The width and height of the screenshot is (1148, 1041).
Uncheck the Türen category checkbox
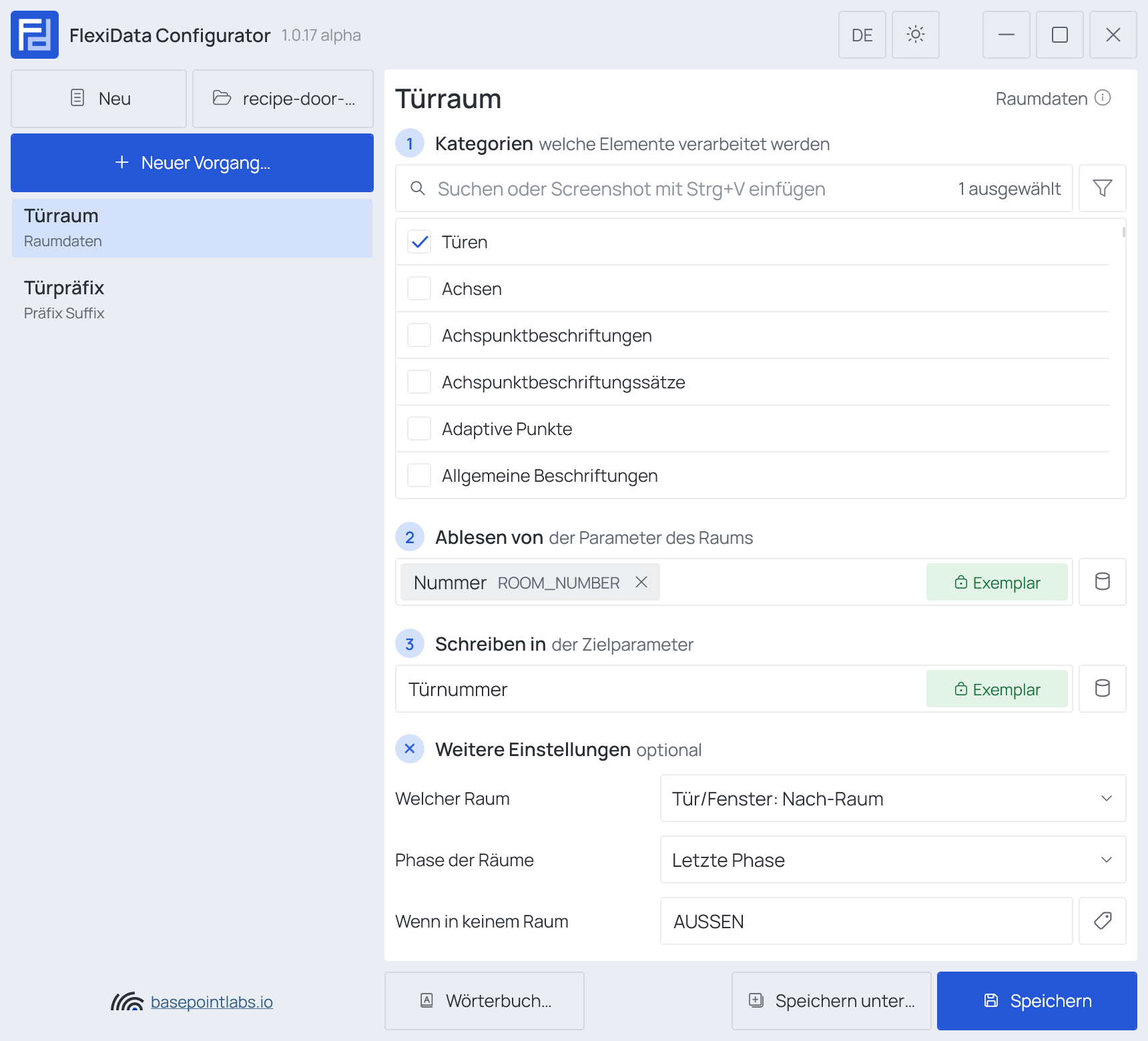[419, 242]
